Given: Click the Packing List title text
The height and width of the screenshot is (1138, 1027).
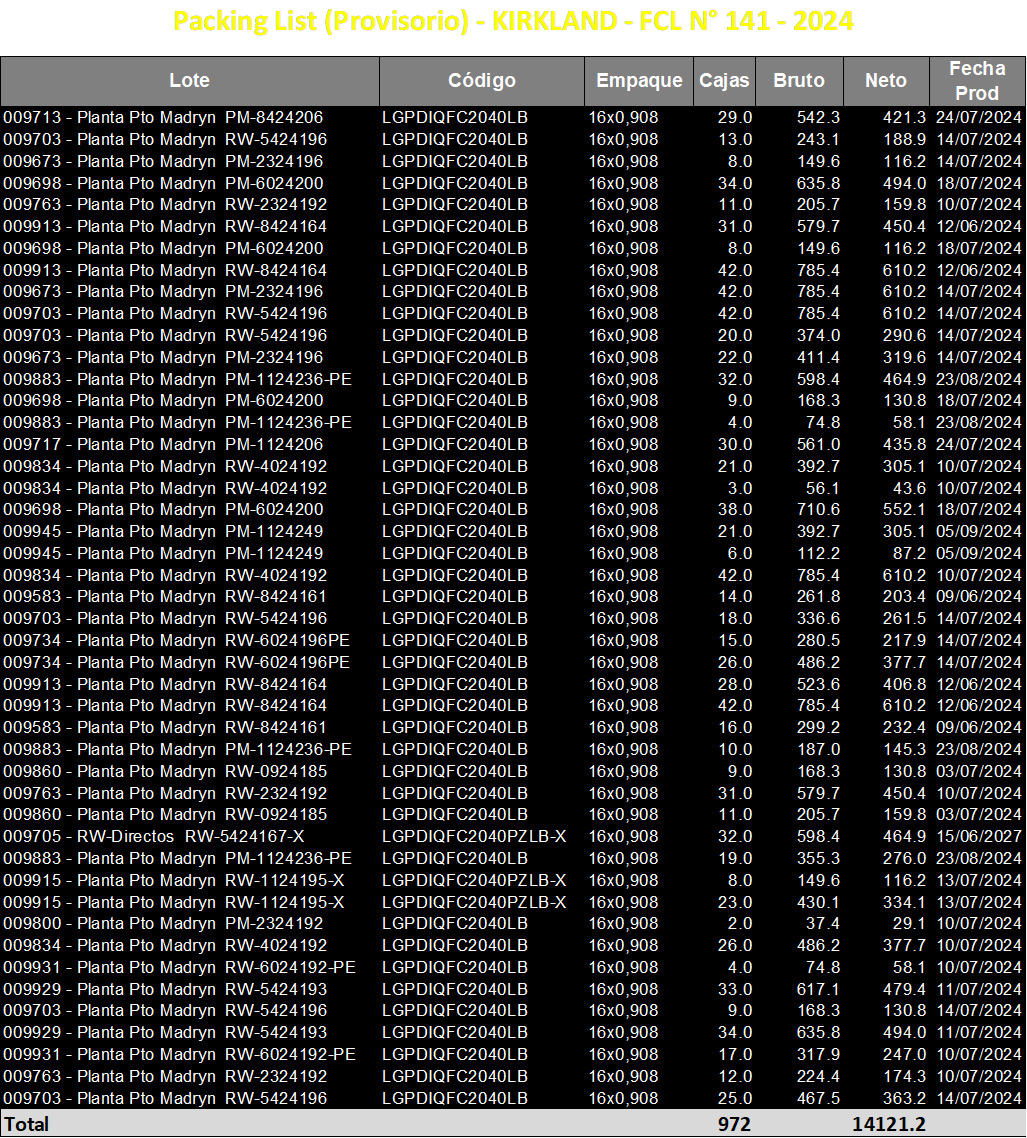Looking at the screenshot, I should 513,21.
